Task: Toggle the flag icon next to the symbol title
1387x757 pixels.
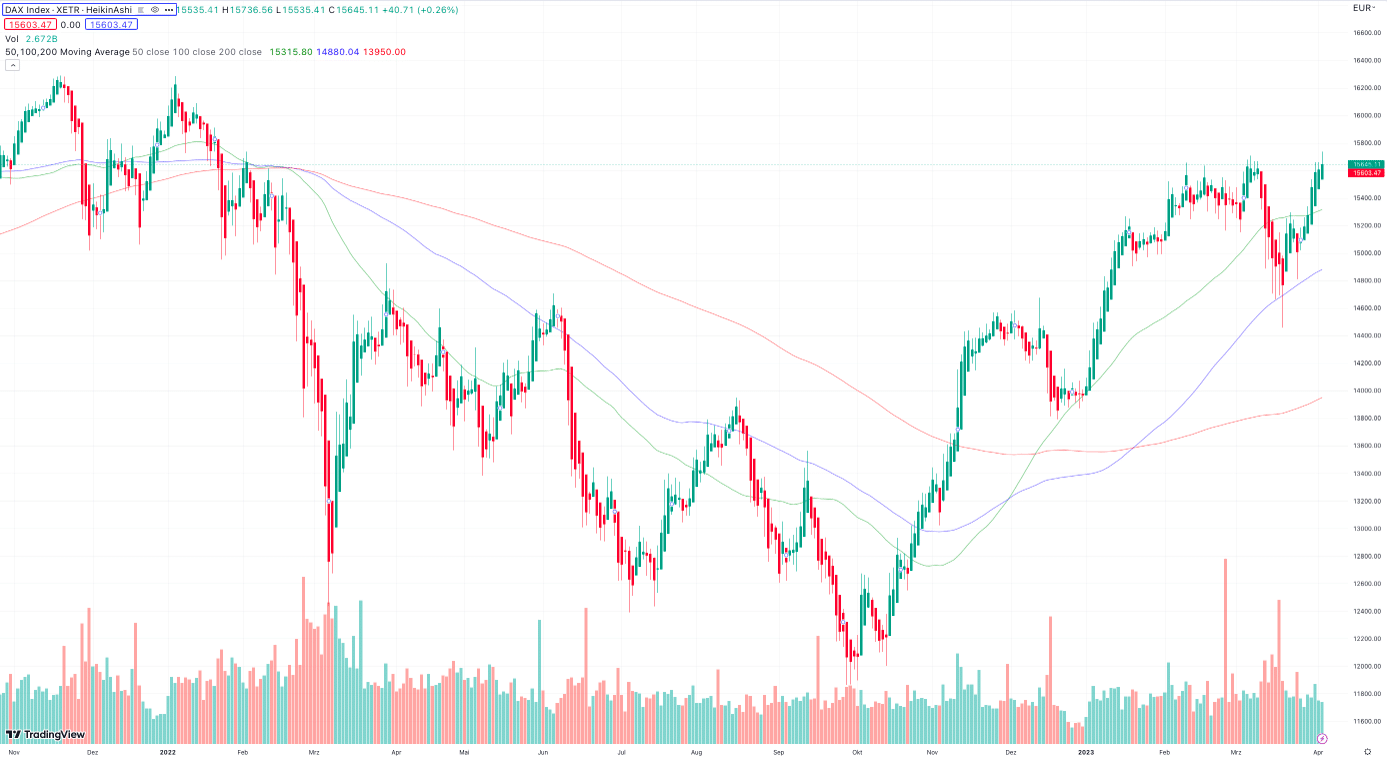Action: pos(141,10)
